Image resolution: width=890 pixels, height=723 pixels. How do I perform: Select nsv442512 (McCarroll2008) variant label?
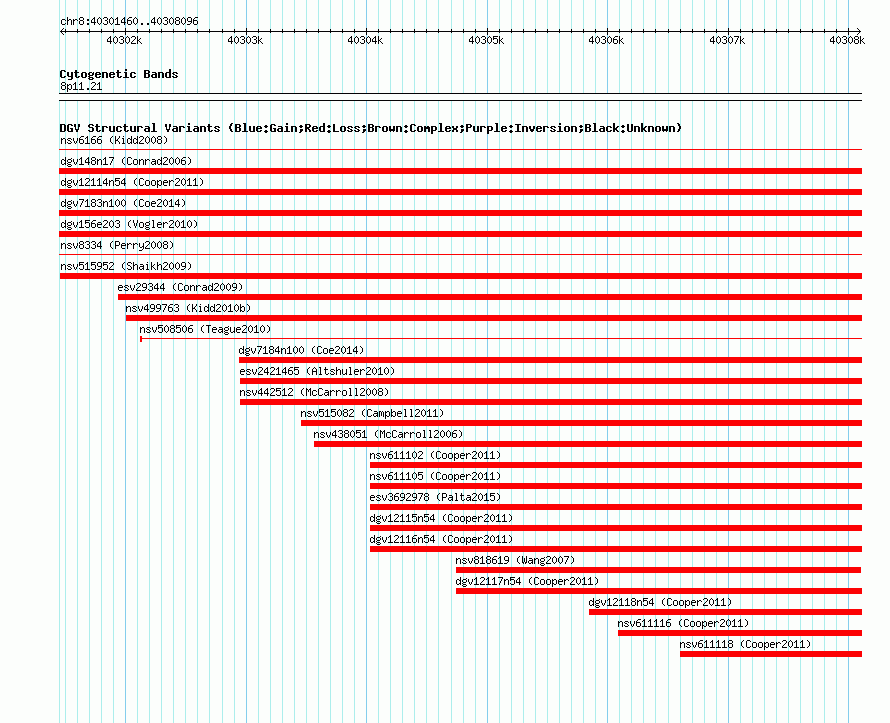click(x=314, y=392)
